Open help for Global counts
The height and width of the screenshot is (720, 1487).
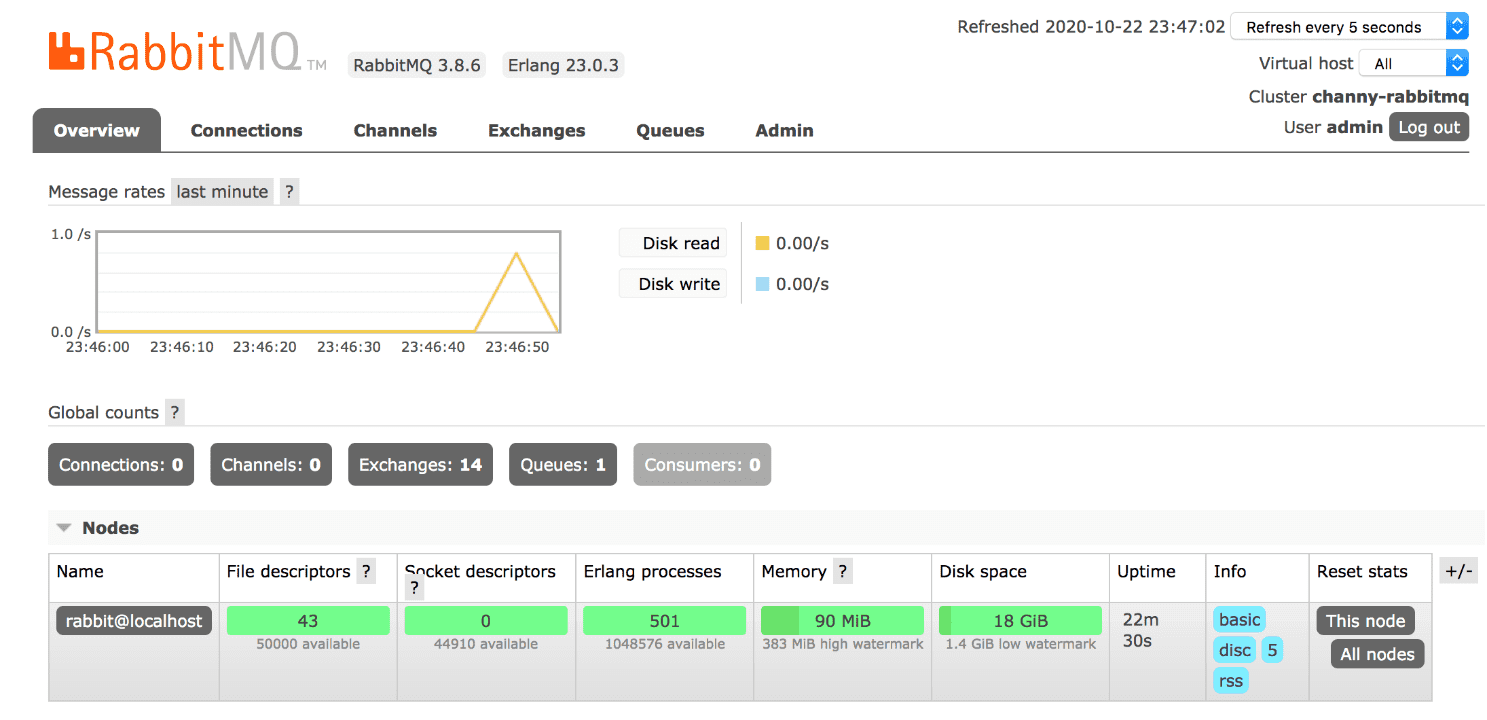(174, 412)
